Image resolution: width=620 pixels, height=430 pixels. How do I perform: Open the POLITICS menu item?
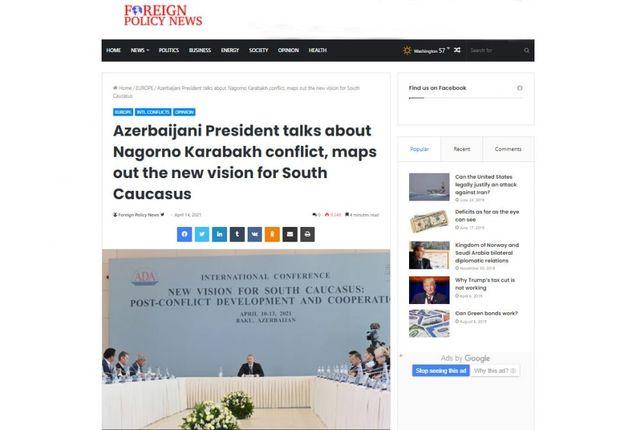point(169,50)
